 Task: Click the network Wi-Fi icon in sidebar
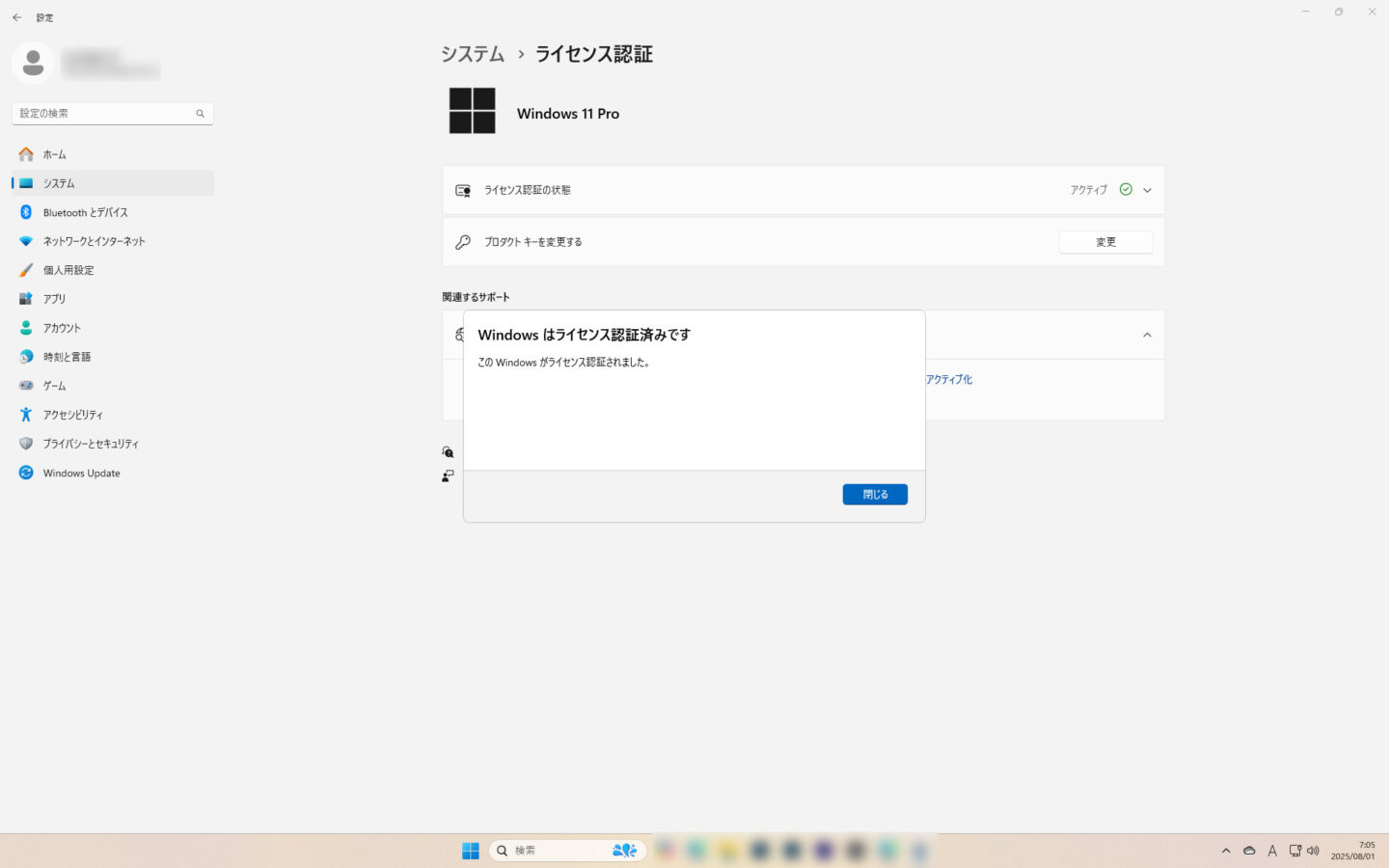tap(26, 241)
